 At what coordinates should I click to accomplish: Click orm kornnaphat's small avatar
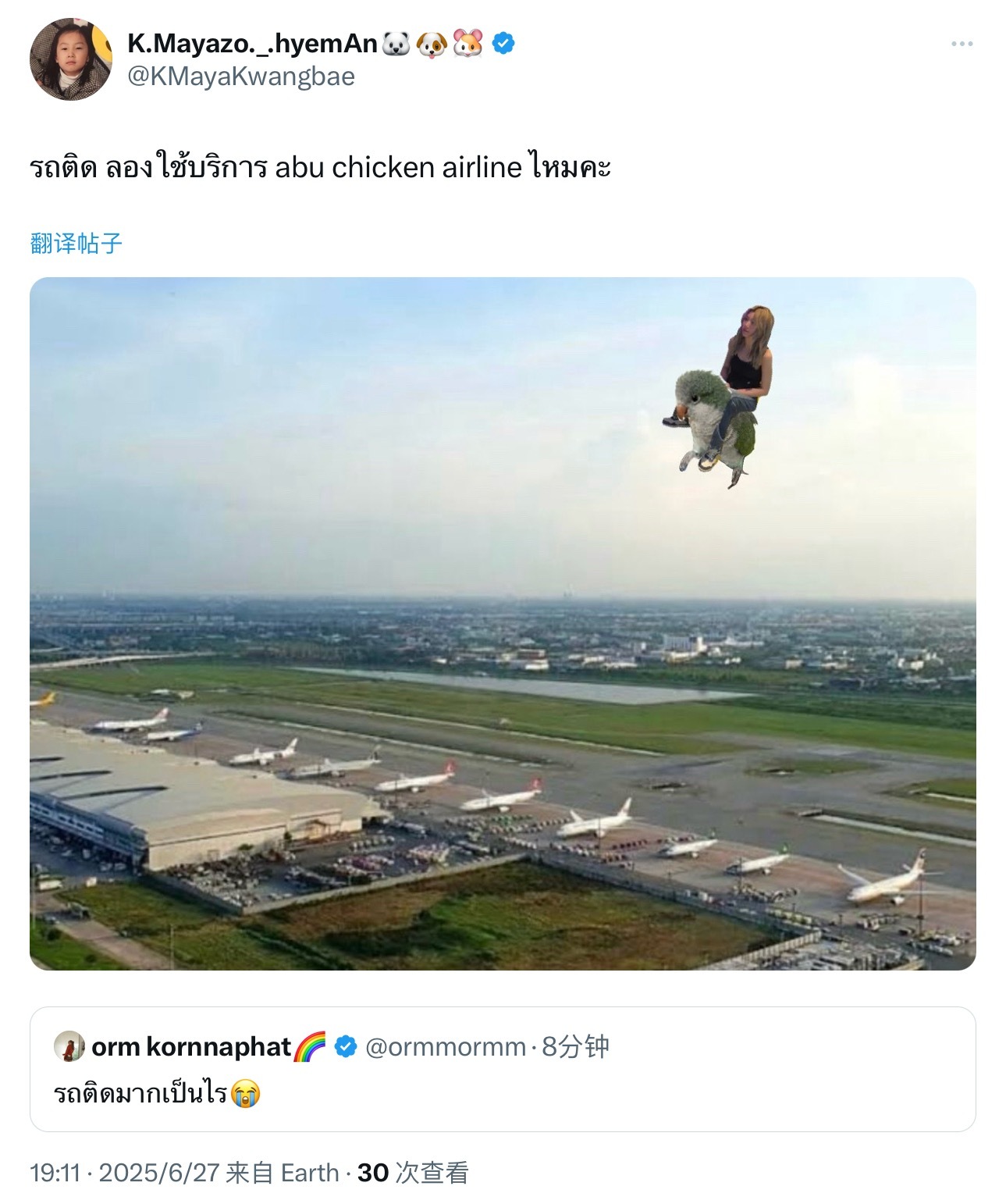click(x=69, y=1046)
